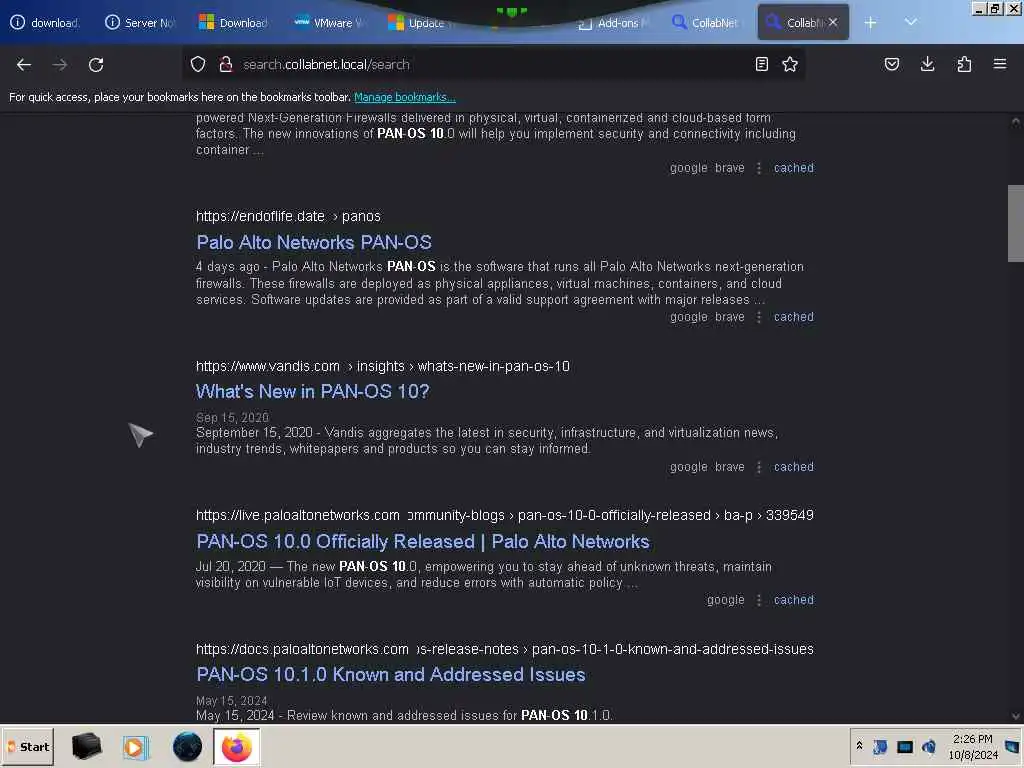Image resolution: width=1024 pixels, height=768 pixels.
Task: Open cached link for endoflife.date result
Action: click(x=794, y=317)
